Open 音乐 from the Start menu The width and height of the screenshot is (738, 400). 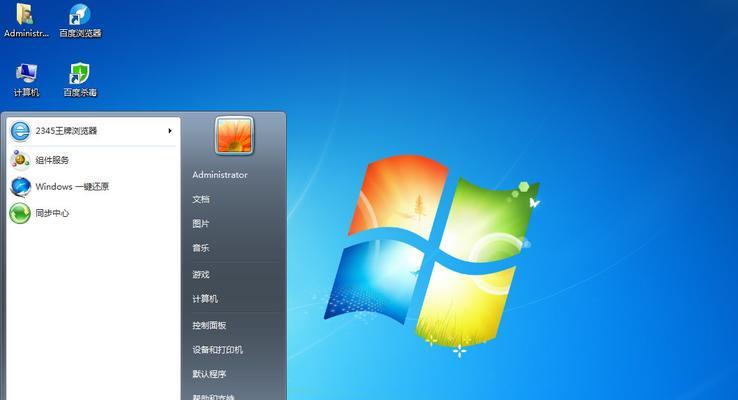201,248
